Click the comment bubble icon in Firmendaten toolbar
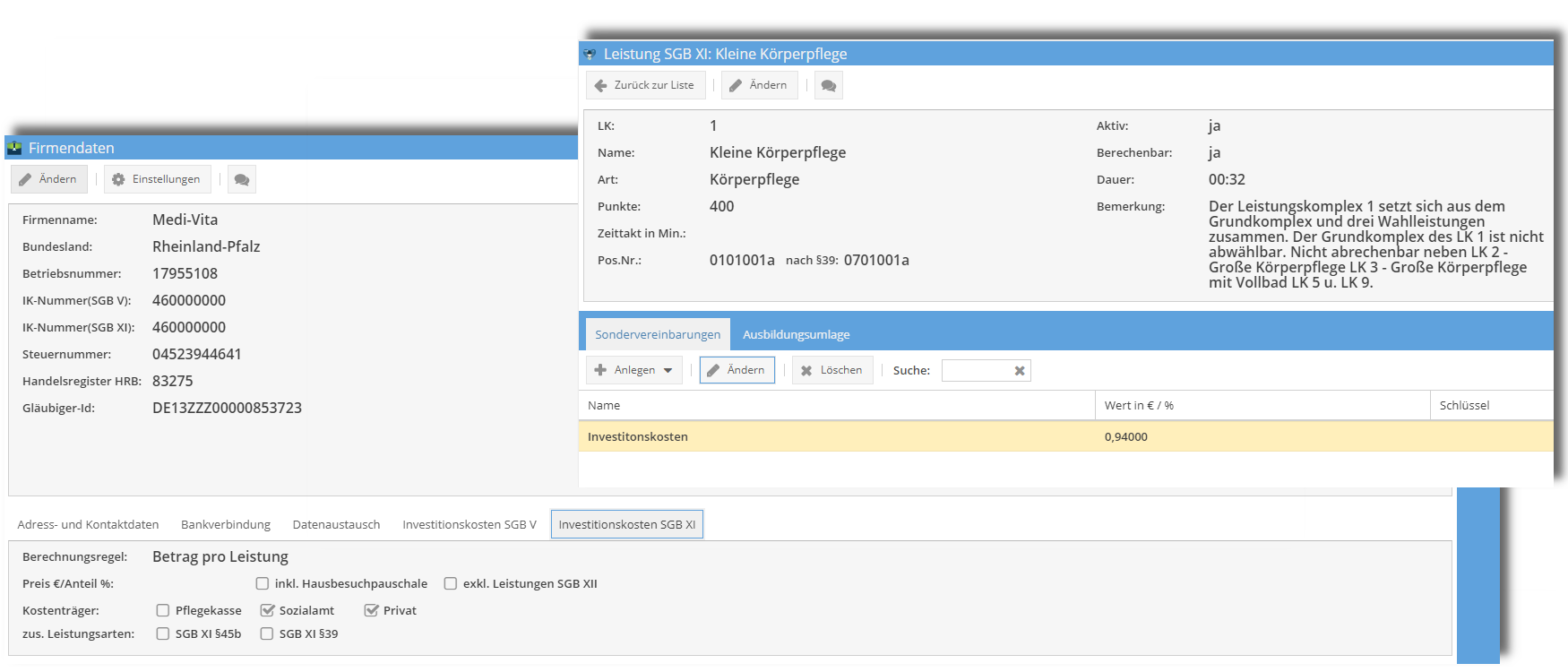 (x=242, y=179)
